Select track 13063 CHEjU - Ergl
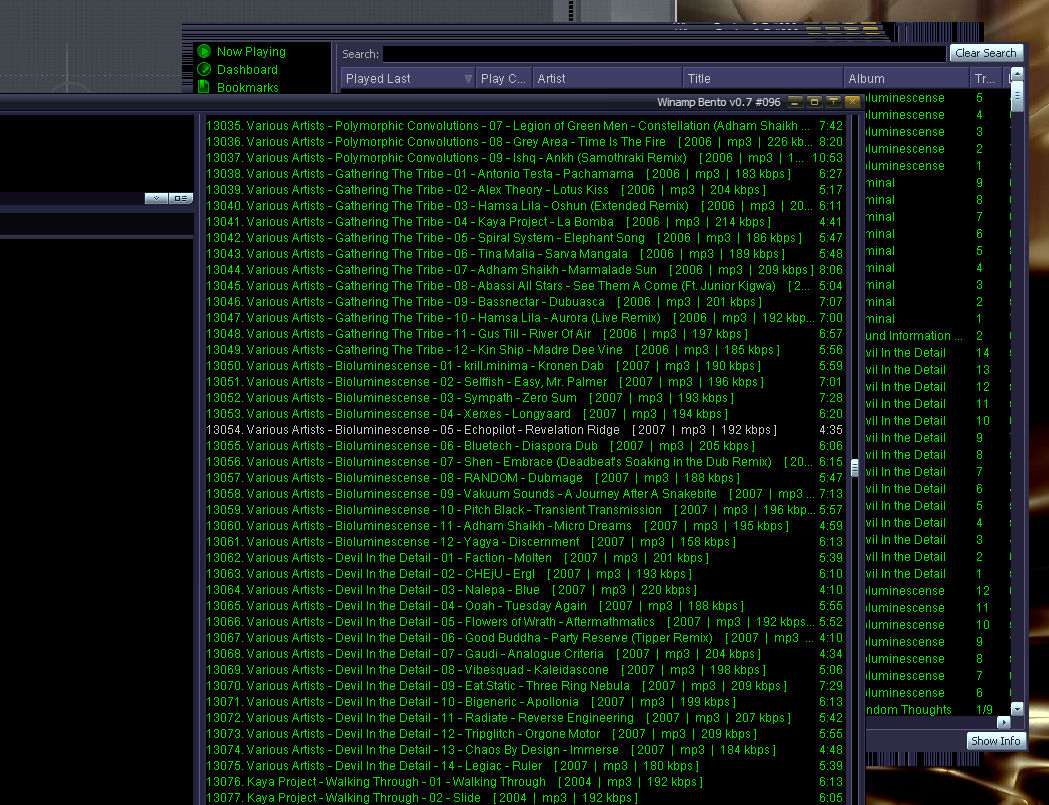The image size is (1049, 805). pos(524,574)
